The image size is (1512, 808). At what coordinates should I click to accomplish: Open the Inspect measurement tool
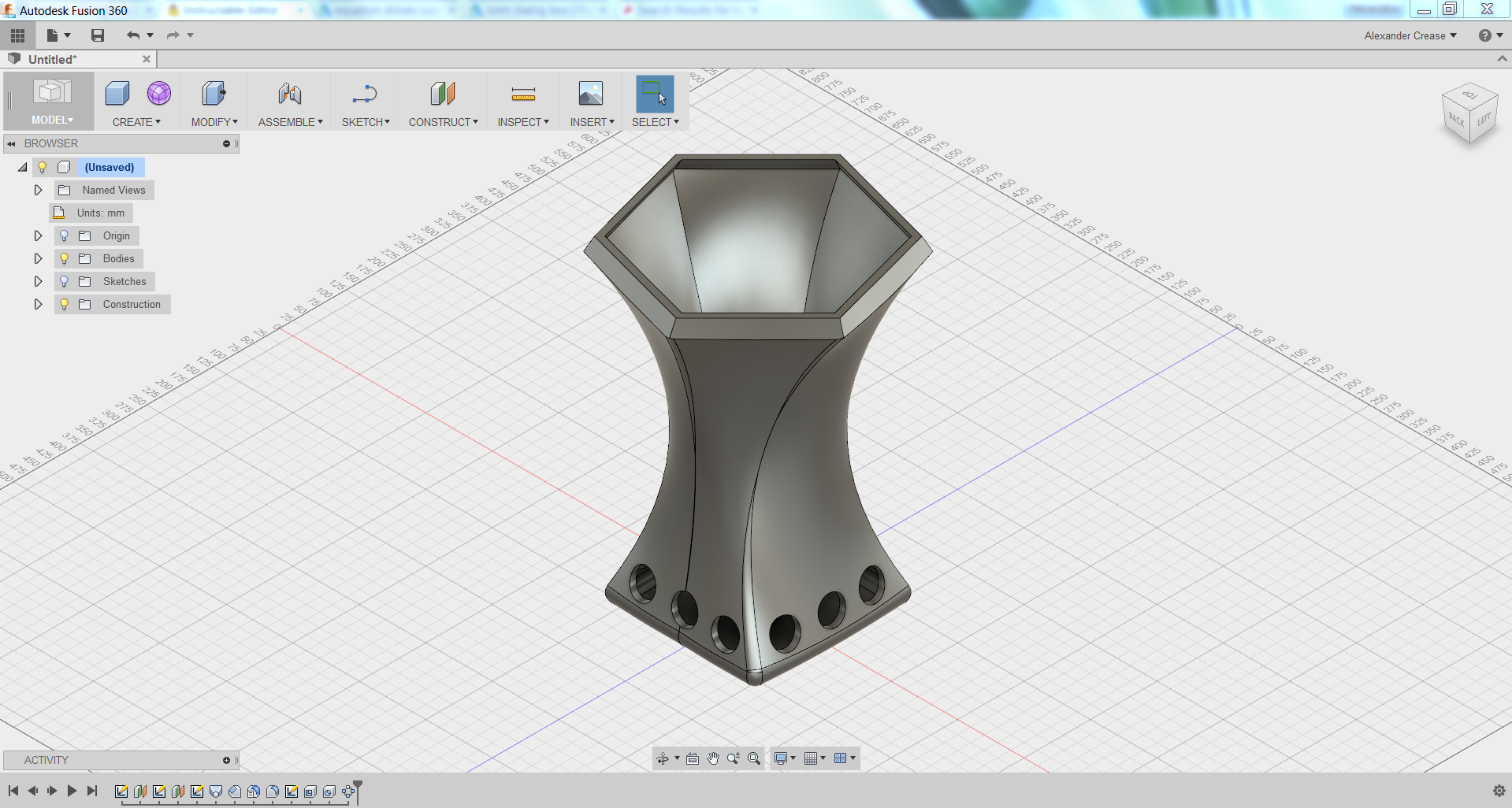coord(522,94)
